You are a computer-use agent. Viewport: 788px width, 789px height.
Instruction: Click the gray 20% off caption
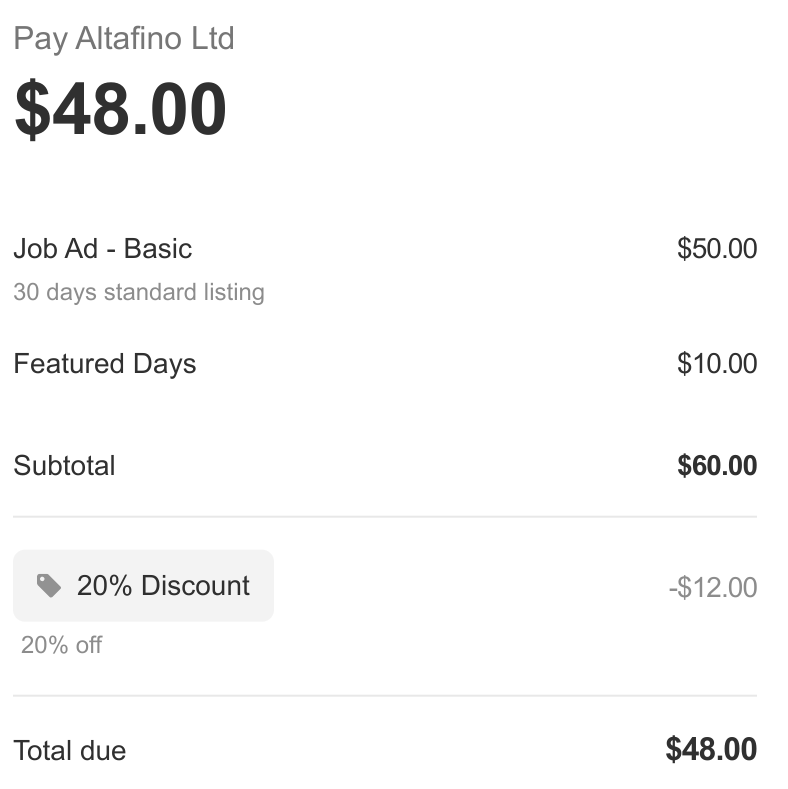[x=61, y=645]
